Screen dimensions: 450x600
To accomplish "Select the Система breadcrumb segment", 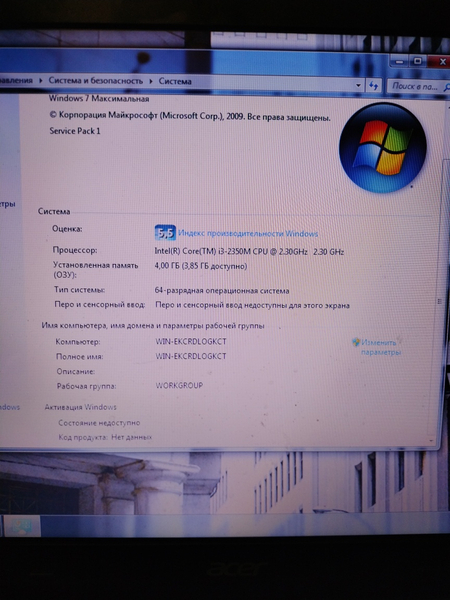I will (175, 81).
